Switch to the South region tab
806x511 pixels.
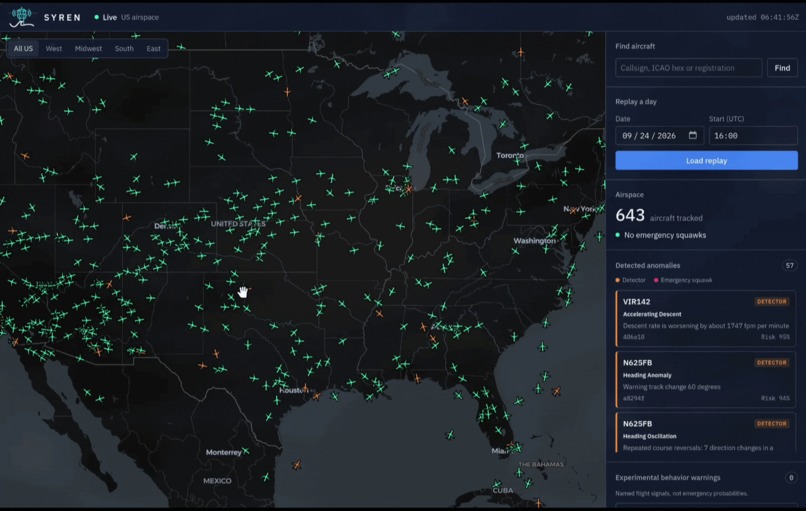click(x=124, y=48)
